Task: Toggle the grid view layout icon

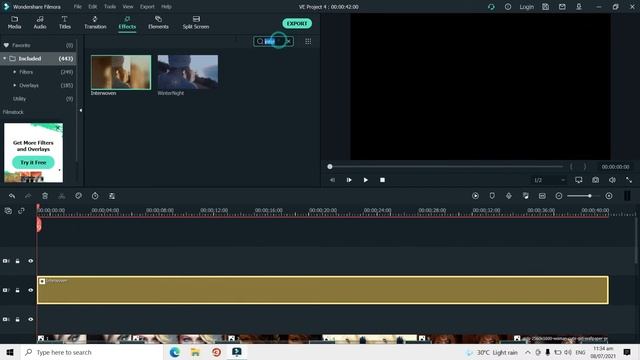Action: point(308,41)
